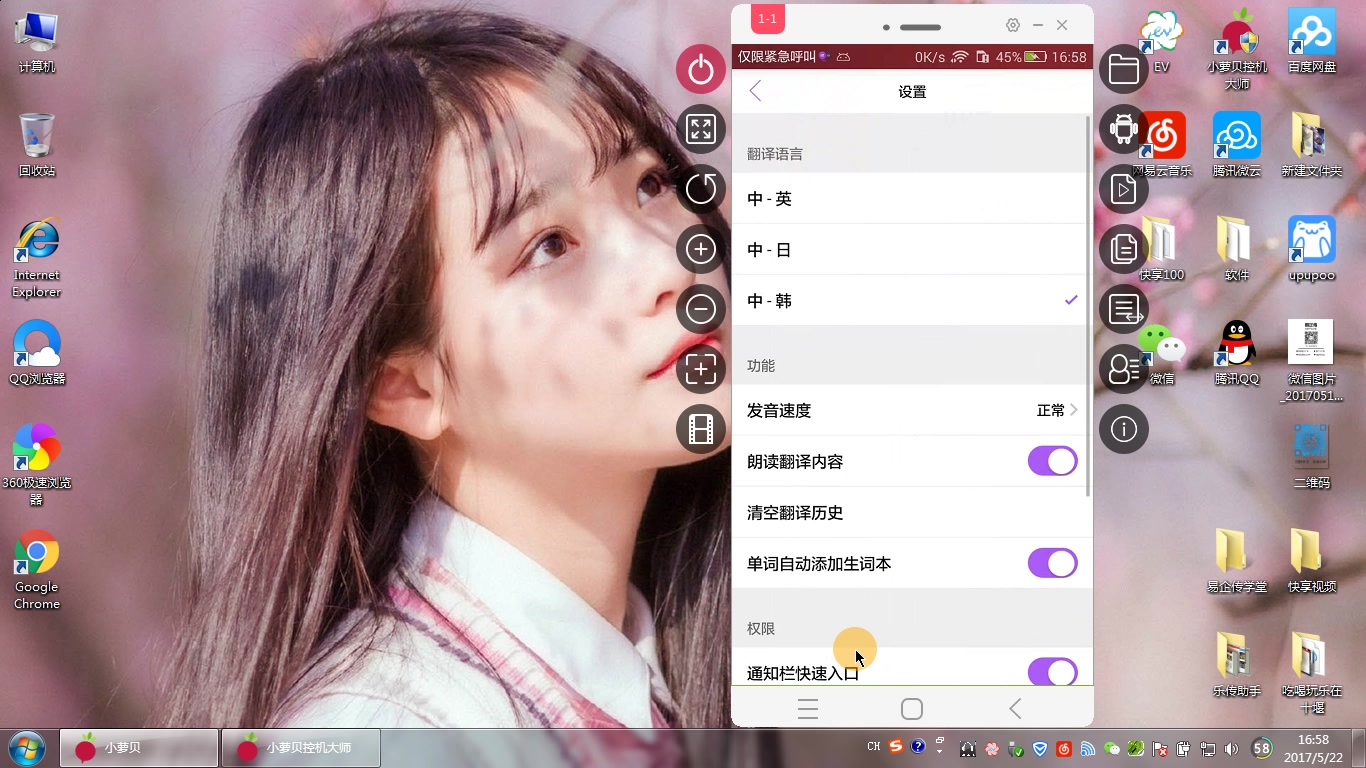Select 中 - 日 translation language
Screen dimensions: 1366x768
[x=912, y=249]
